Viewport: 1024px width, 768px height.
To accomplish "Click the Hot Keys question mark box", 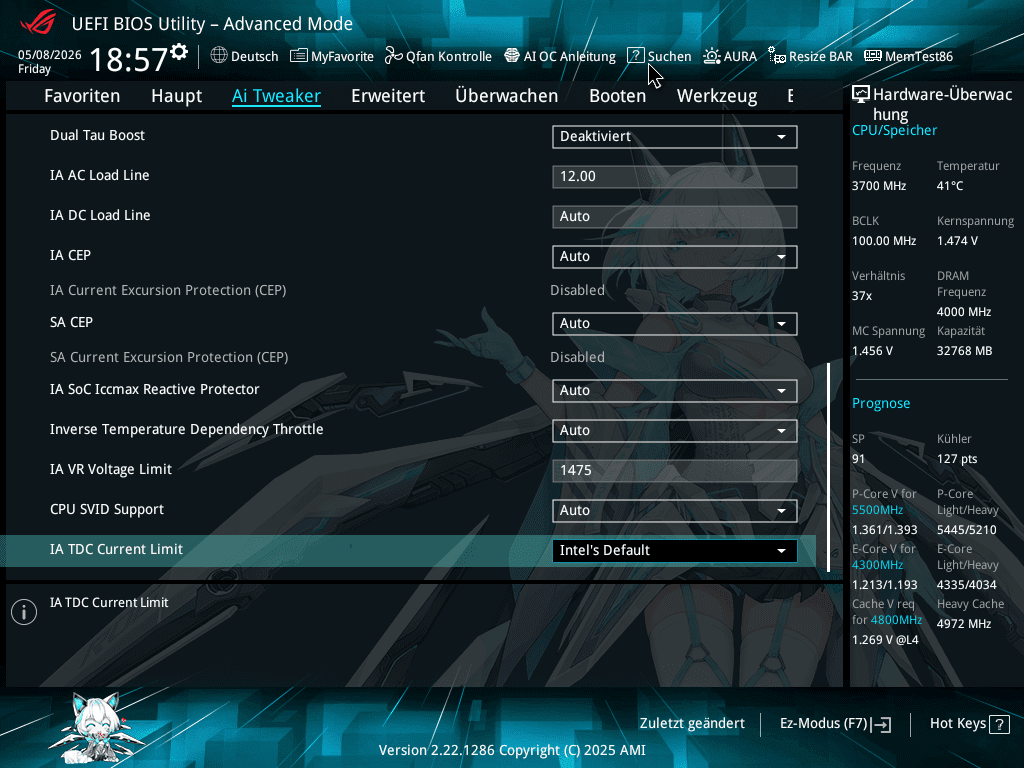I will tap(999, 724).
